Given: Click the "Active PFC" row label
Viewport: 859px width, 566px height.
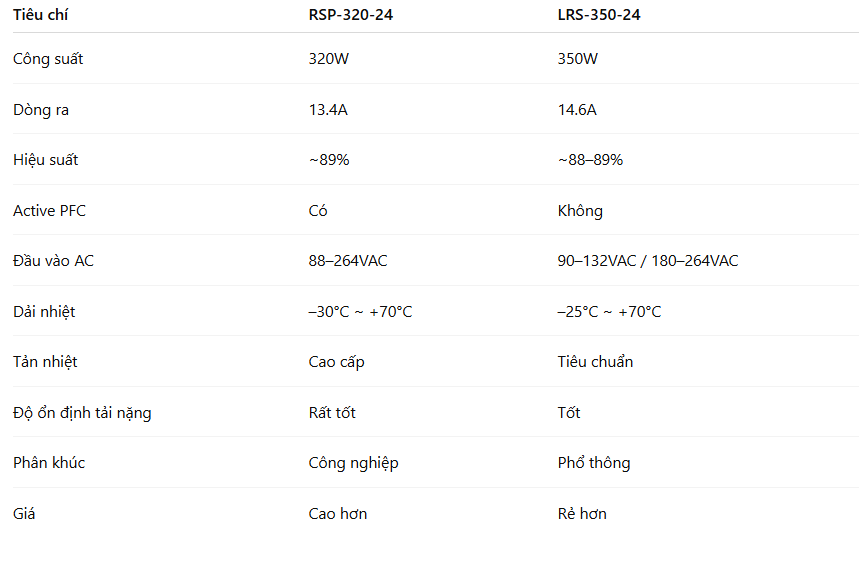Looking at the screenshot, I should 49,211.
